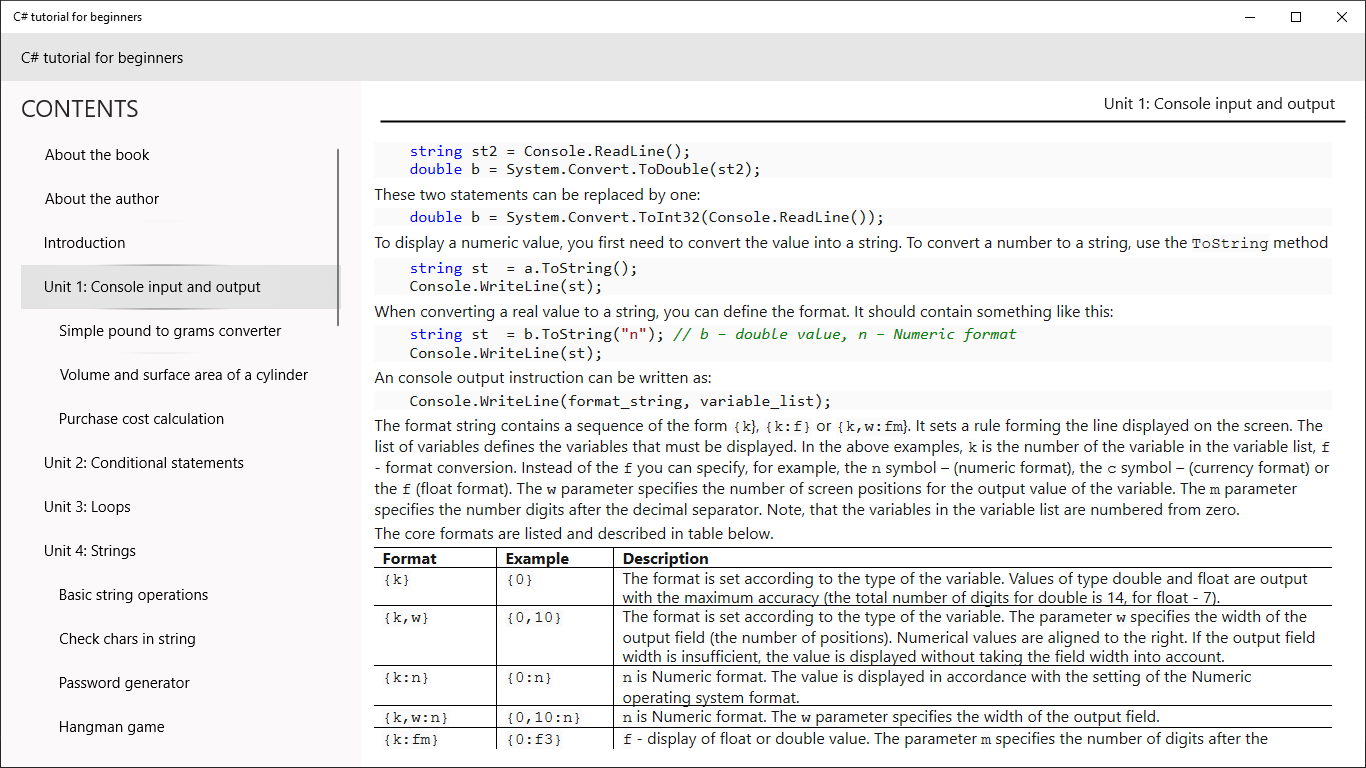Click code line with System.Convert.ToDouble(st2)
1366x768 pixels.
[x=585, y=169]
